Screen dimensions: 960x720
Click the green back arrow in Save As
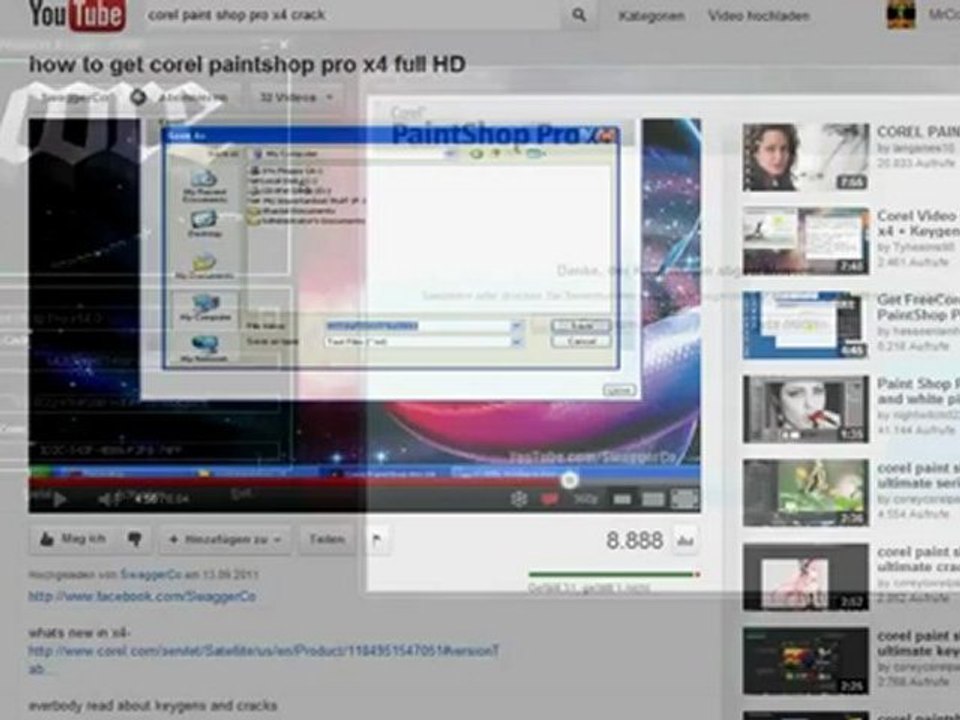[x=476, y=153]
